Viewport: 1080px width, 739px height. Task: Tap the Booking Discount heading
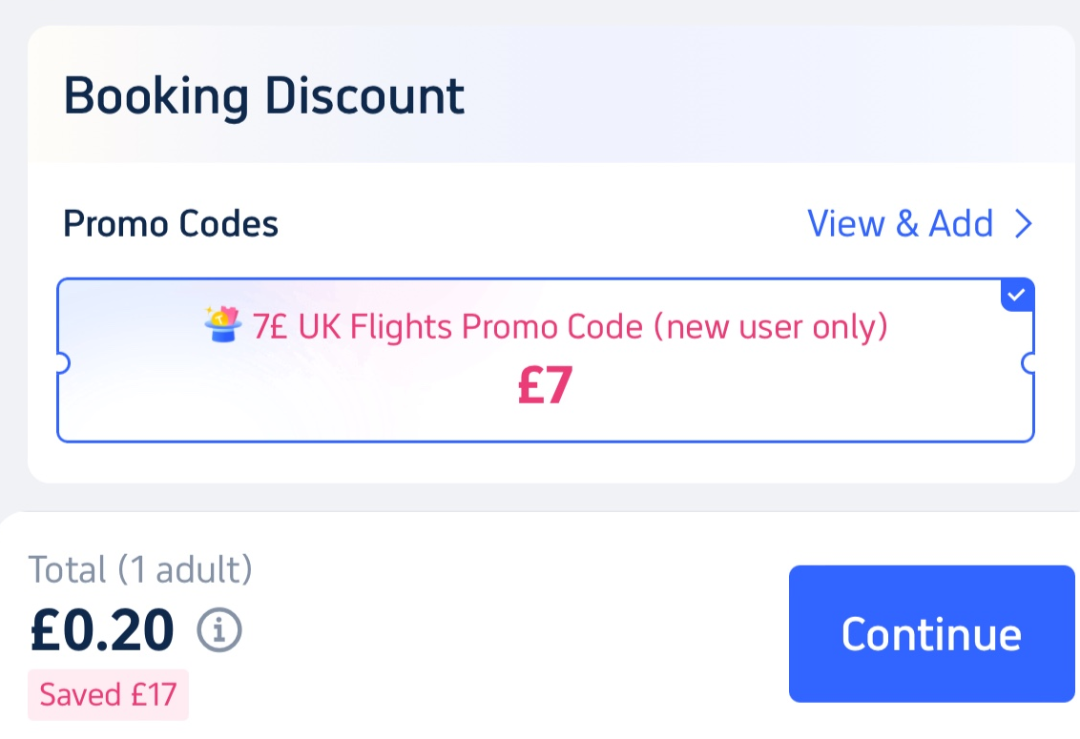(x=264, y=97)
